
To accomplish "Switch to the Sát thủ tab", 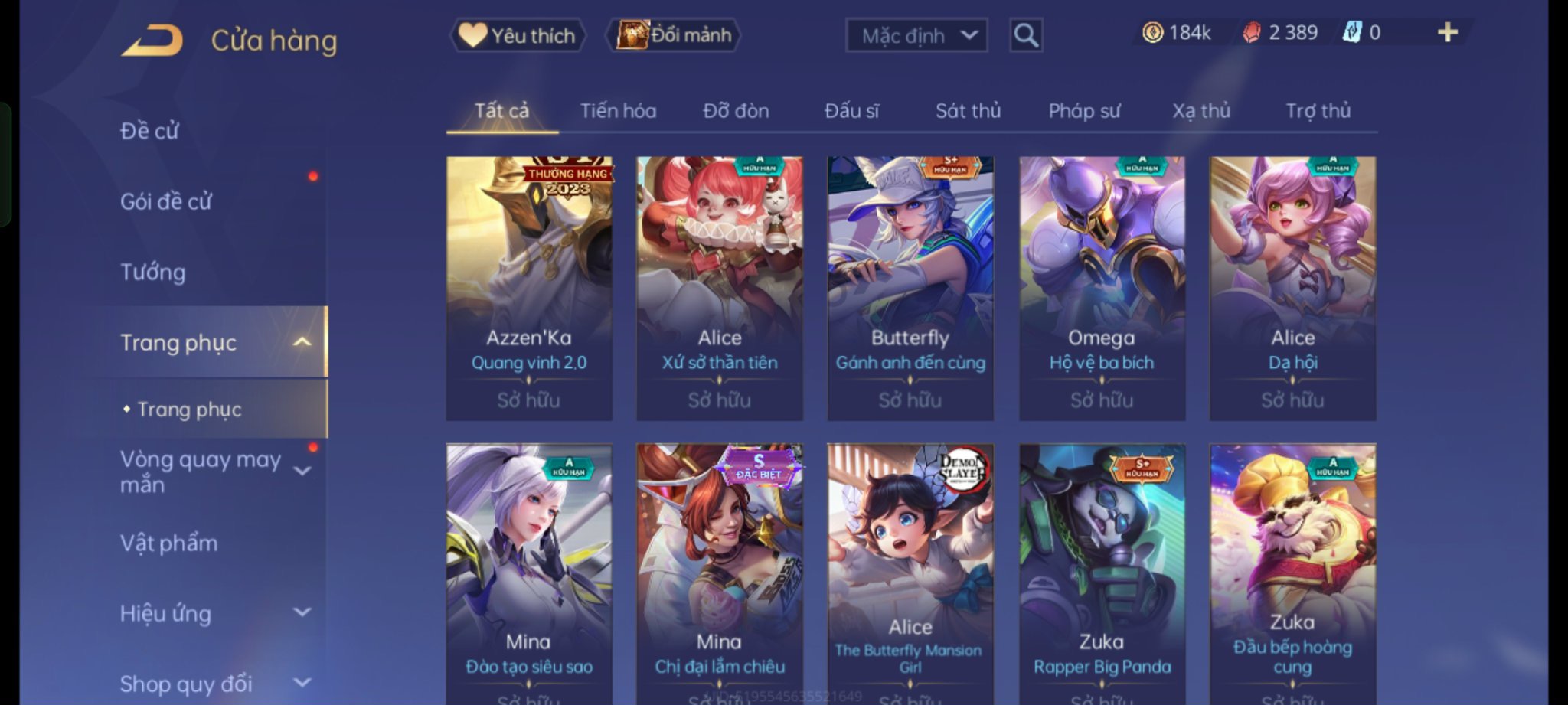I will click(x=968, y=111).
